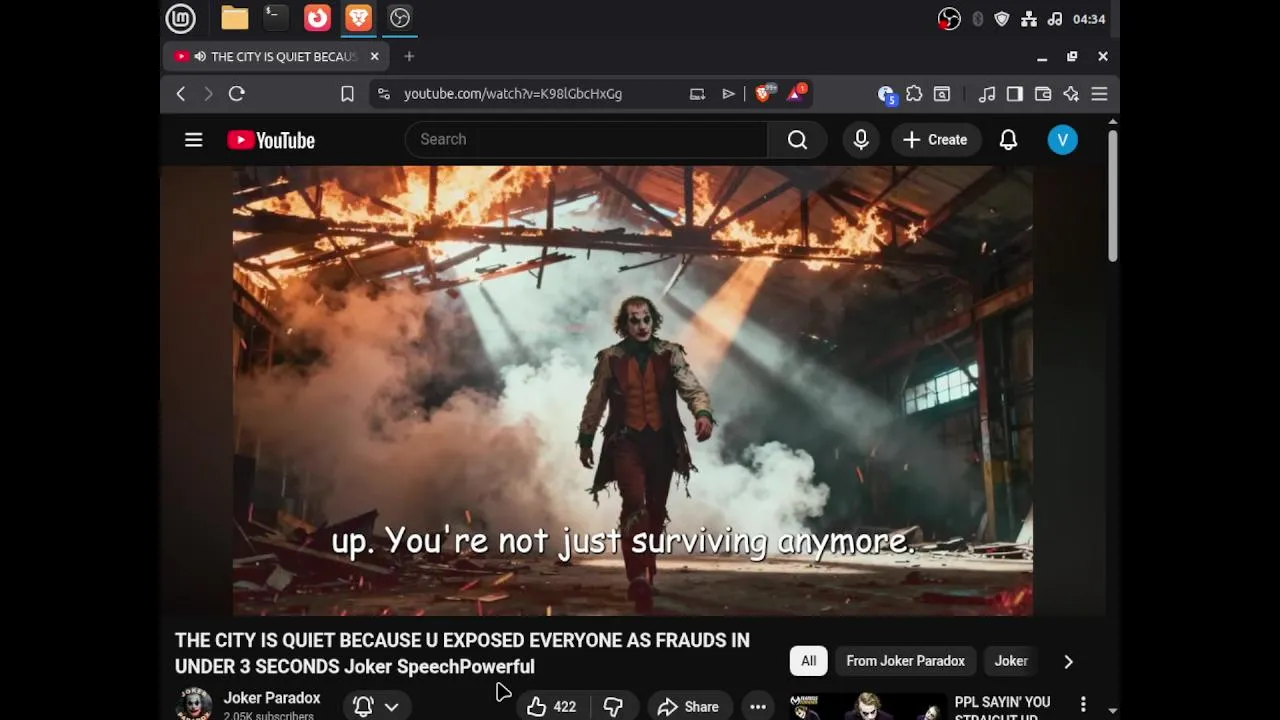
Task: Switch to OBS Studio in the panel
Action: click(x=400, y=18)
